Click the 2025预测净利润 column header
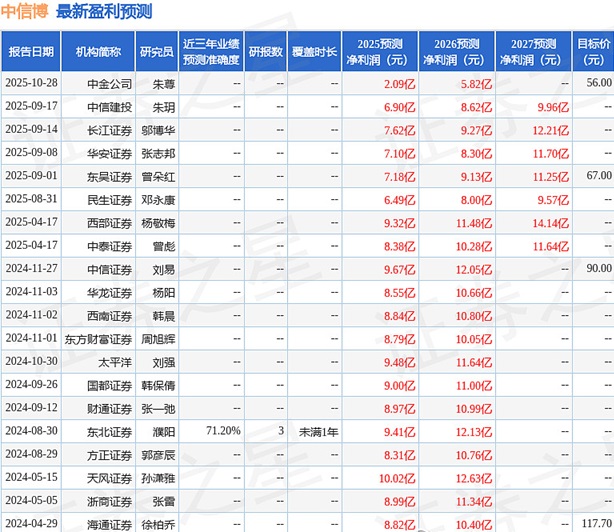This screenshot has height=532, width=614. 380,52
